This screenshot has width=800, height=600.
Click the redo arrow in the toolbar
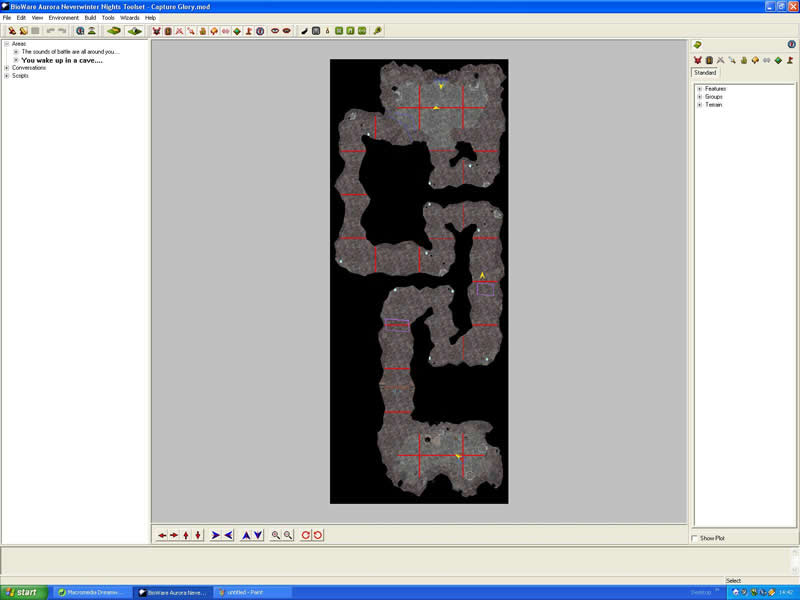tap(62, 31)
